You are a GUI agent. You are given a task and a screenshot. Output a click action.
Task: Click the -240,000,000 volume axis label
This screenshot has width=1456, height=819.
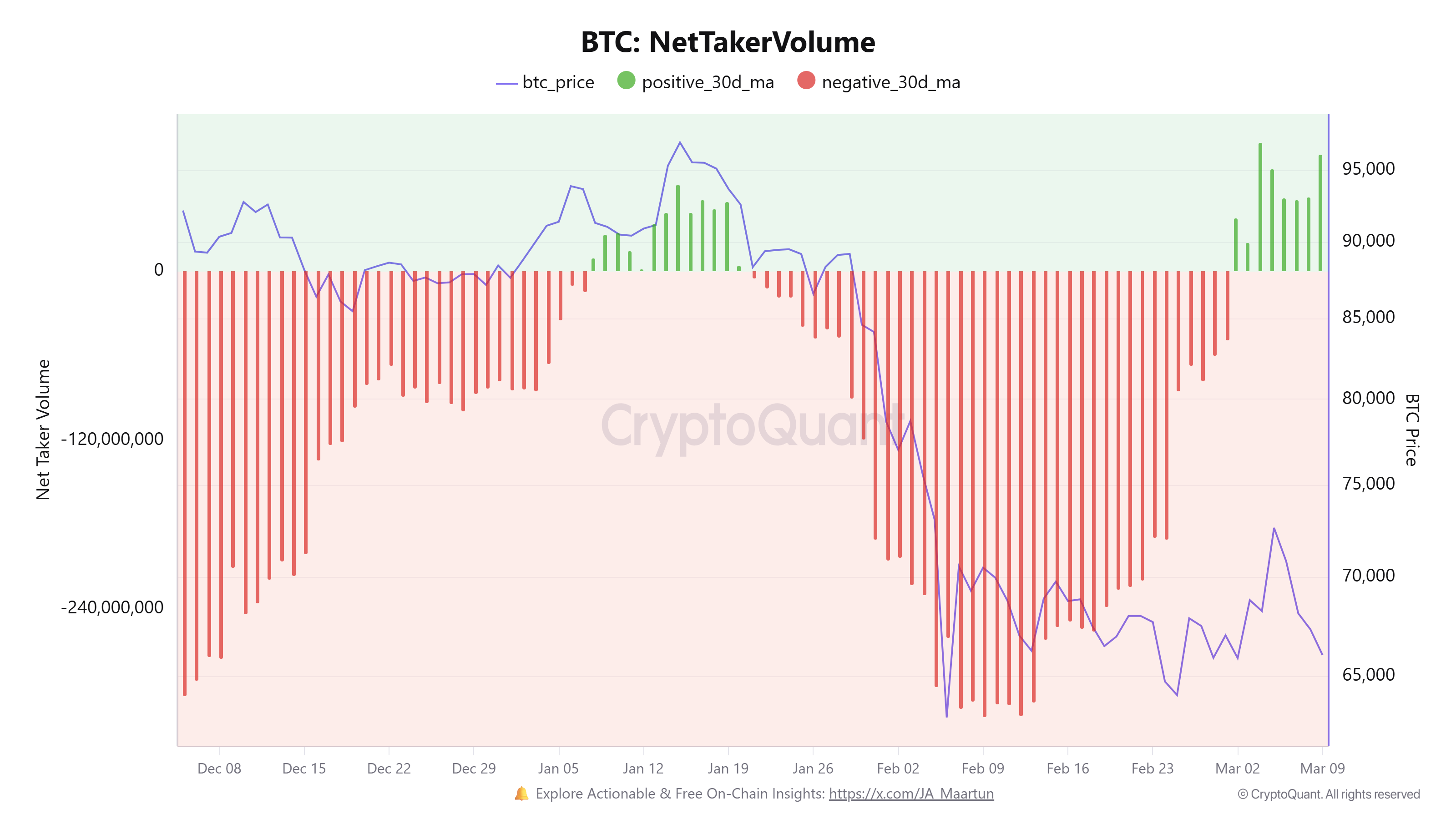click(x=112, y=607)
